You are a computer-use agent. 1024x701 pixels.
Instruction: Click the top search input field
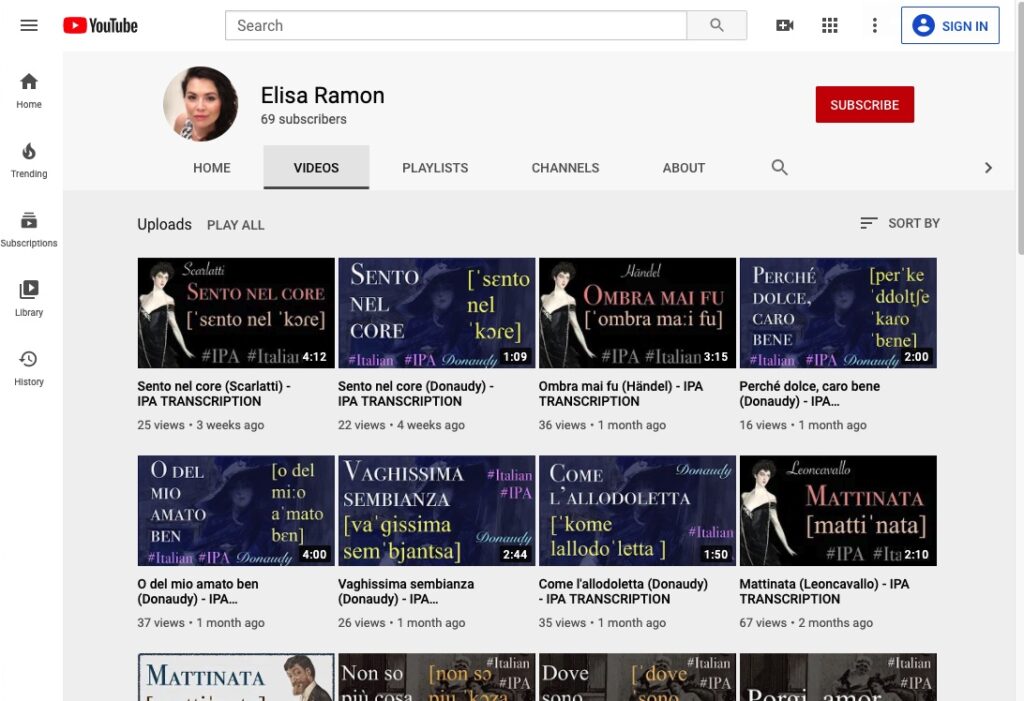point(456,26)
